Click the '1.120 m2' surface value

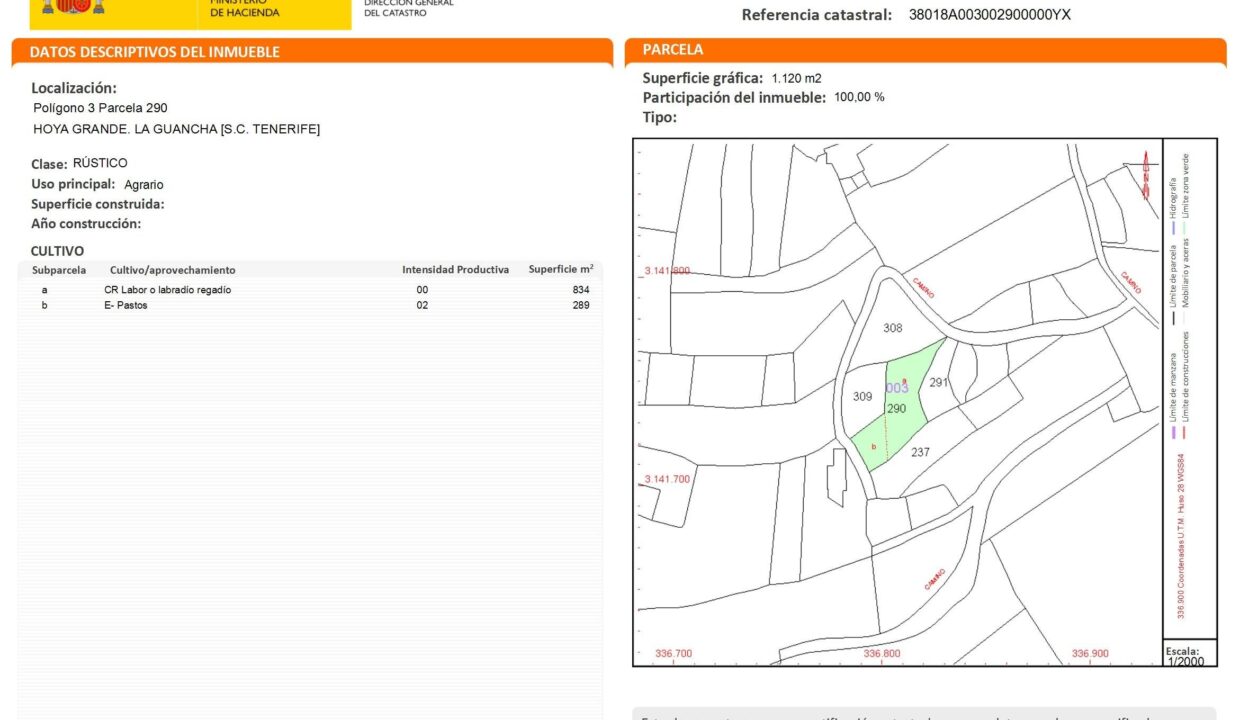point(797,78)
